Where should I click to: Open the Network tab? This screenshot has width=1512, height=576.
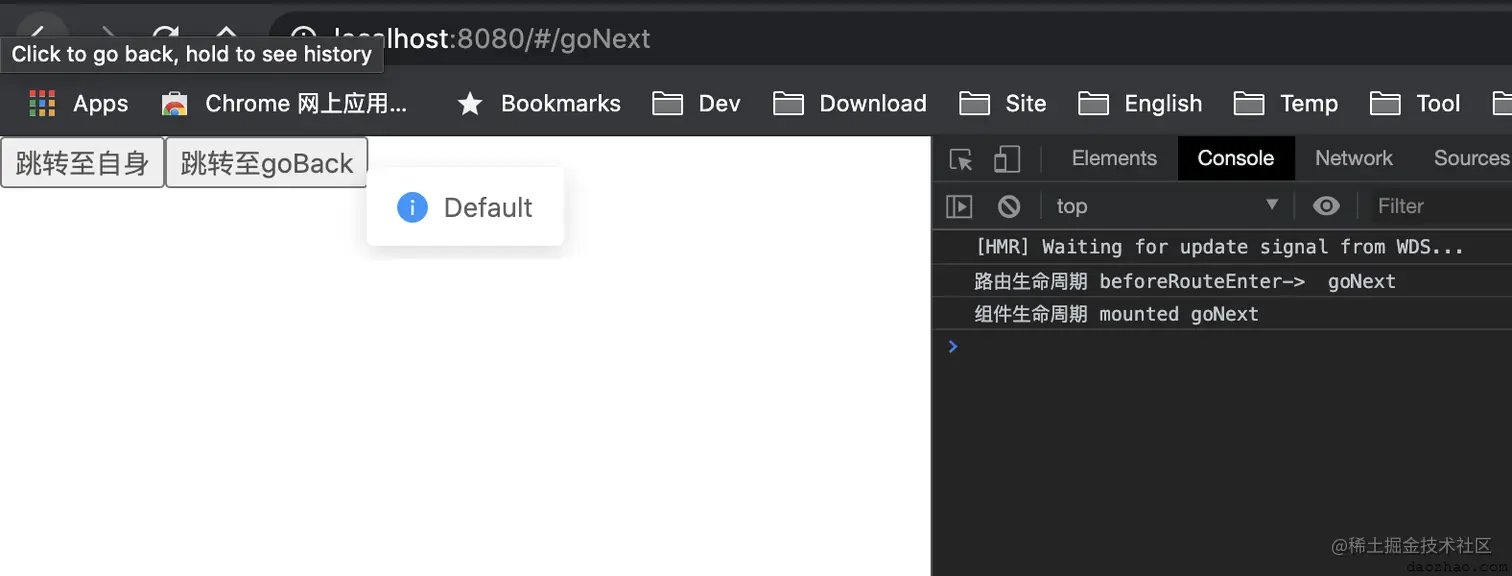coord(1354,158)
